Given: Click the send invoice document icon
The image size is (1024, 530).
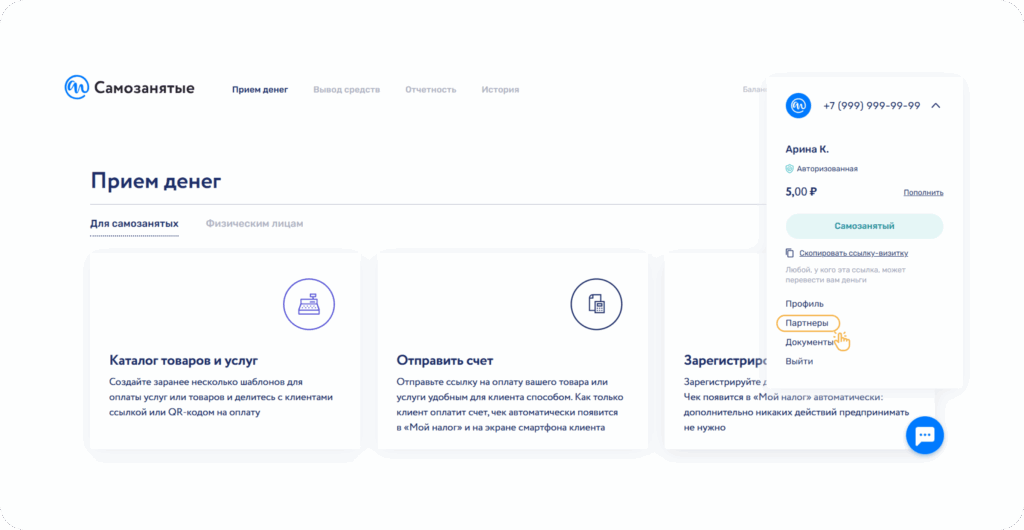Looking at the screenshot, I should pos(596,304).
